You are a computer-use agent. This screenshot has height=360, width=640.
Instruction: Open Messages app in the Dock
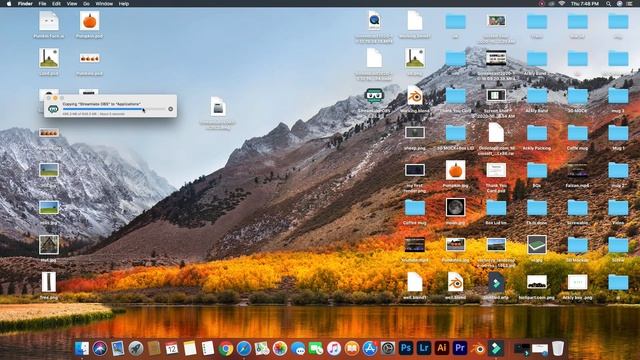(298, 349)
